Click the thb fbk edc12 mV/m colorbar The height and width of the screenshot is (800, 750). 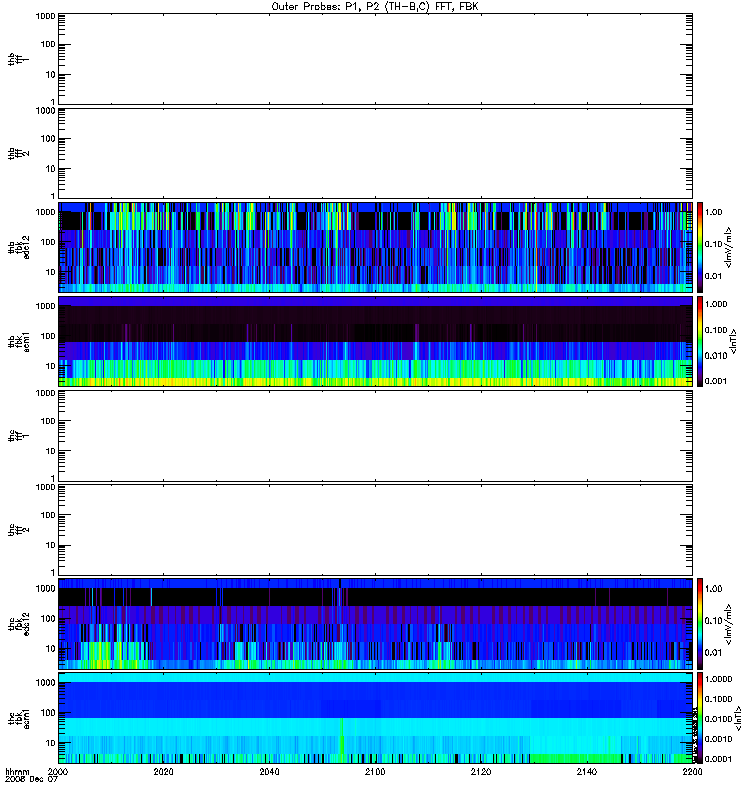click(700, 247)
